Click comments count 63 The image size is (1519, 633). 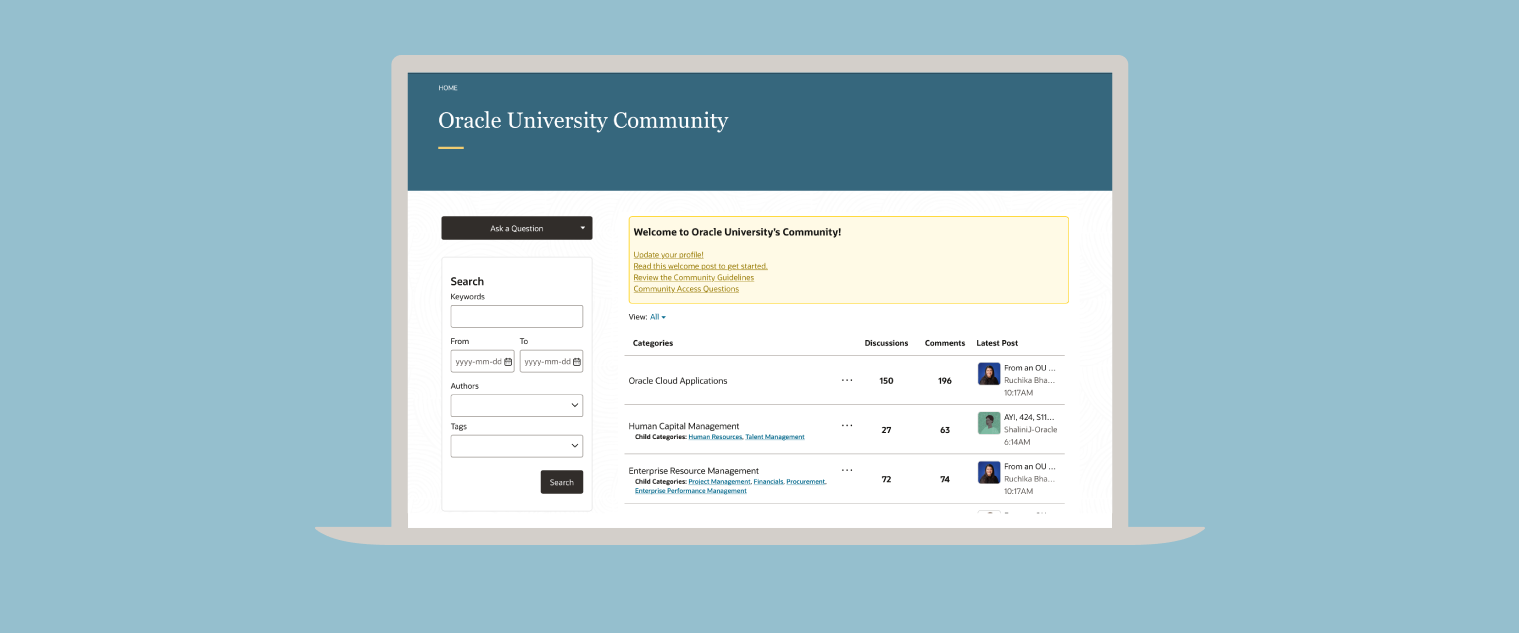945,430
